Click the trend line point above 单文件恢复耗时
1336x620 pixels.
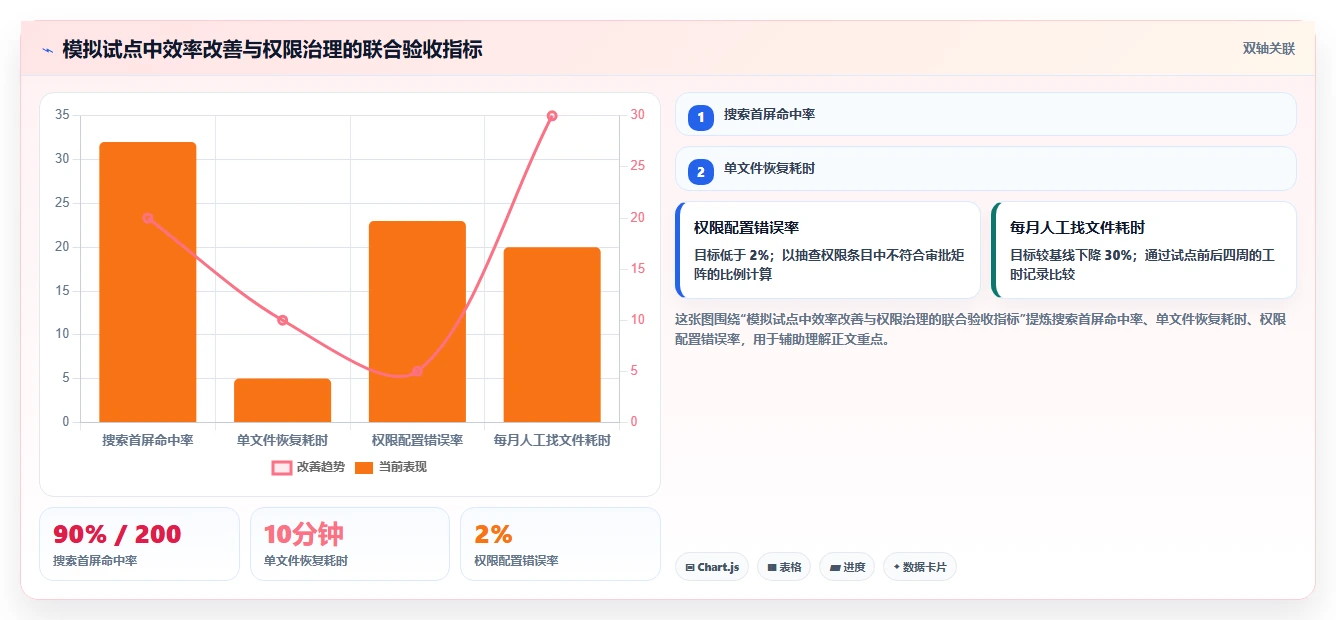(283, 320)
